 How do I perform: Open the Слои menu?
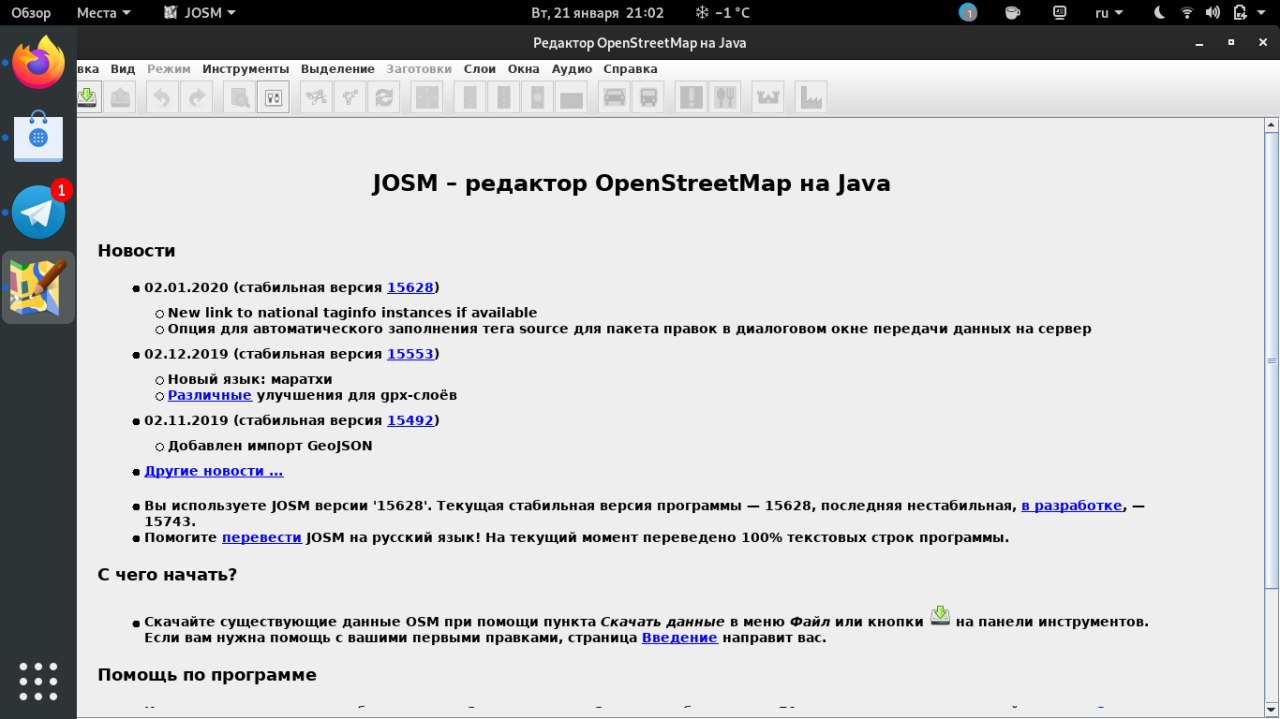click(x=480, y=69)
